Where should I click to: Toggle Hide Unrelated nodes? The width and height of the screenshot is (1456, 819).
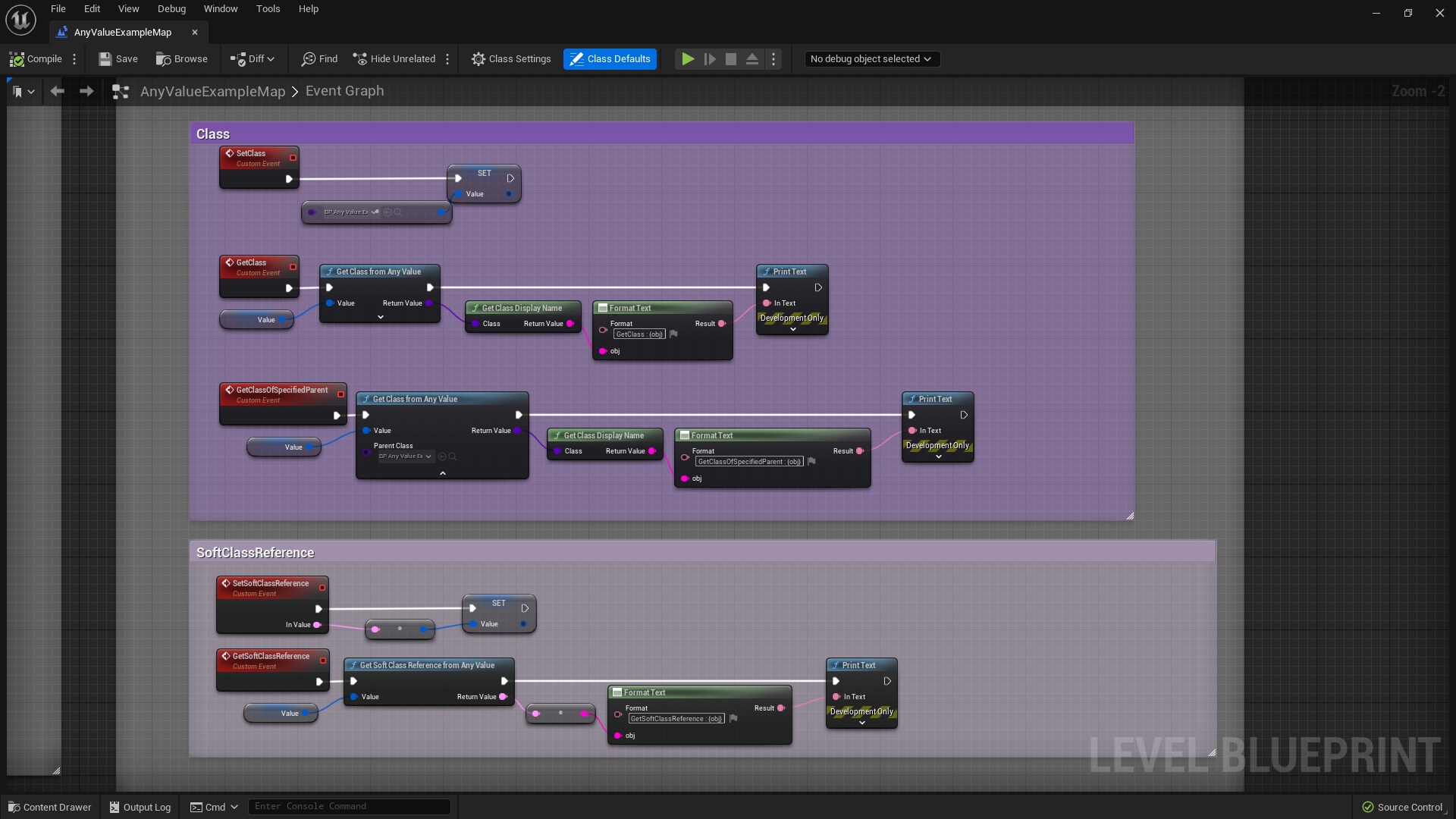pos(394,59)
